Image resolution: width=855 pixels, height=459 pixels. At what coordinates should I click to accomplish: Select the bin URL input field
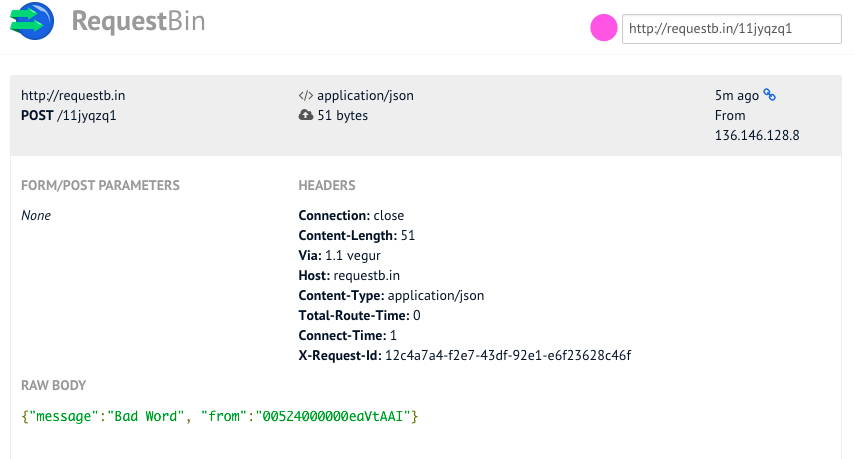click(732, 29)
